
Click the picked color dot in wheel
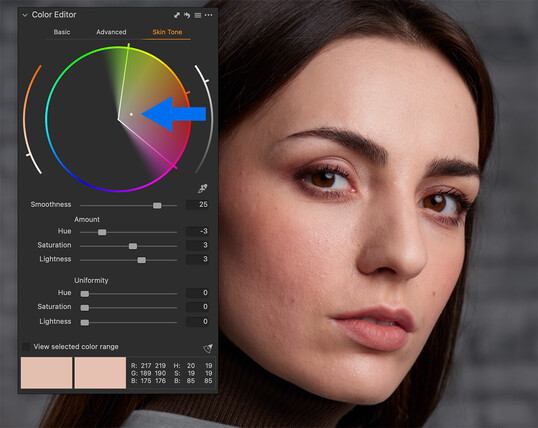coord(131,114)
